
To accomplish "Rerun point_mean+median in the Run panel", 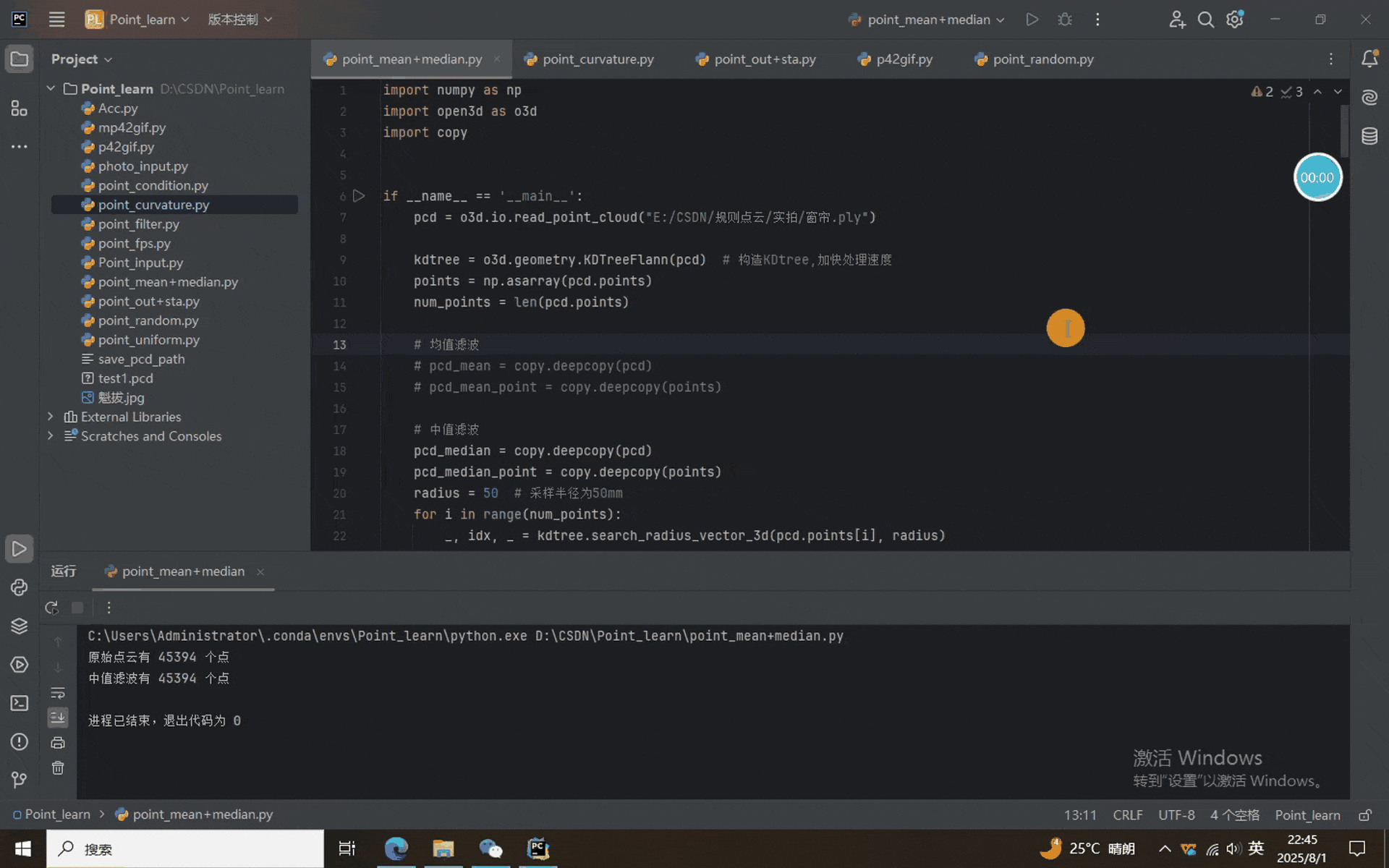I will (51, 608).
